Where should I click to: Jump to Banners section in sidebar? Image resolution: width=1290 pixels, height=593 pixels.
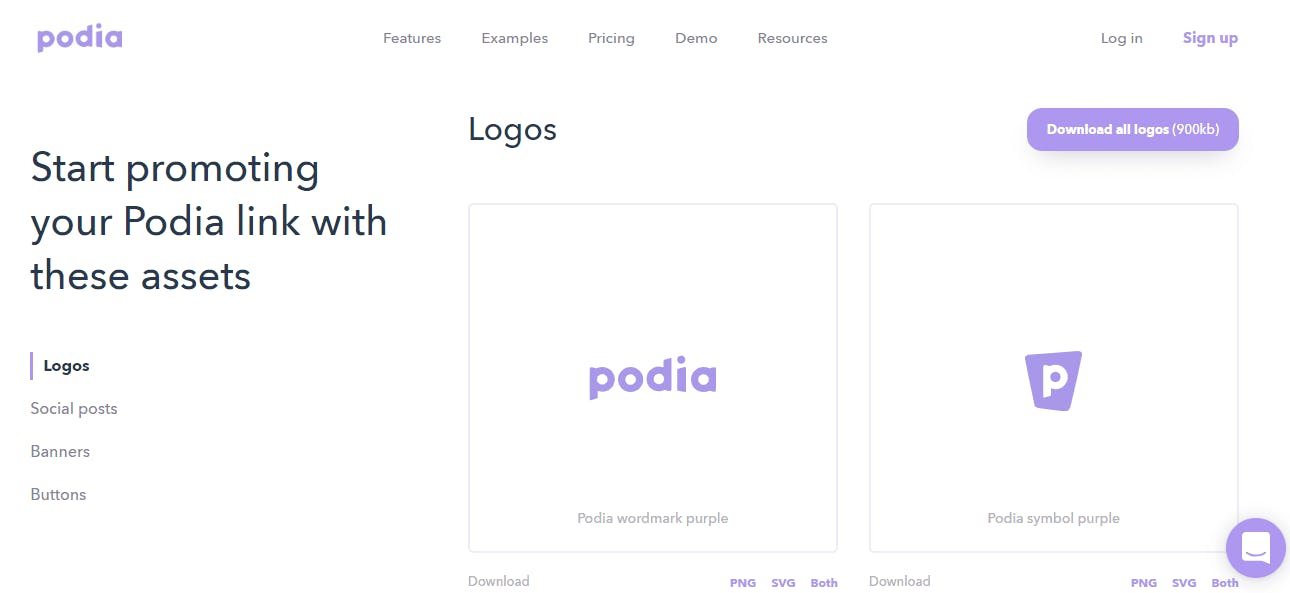click(x=60, y=452)
